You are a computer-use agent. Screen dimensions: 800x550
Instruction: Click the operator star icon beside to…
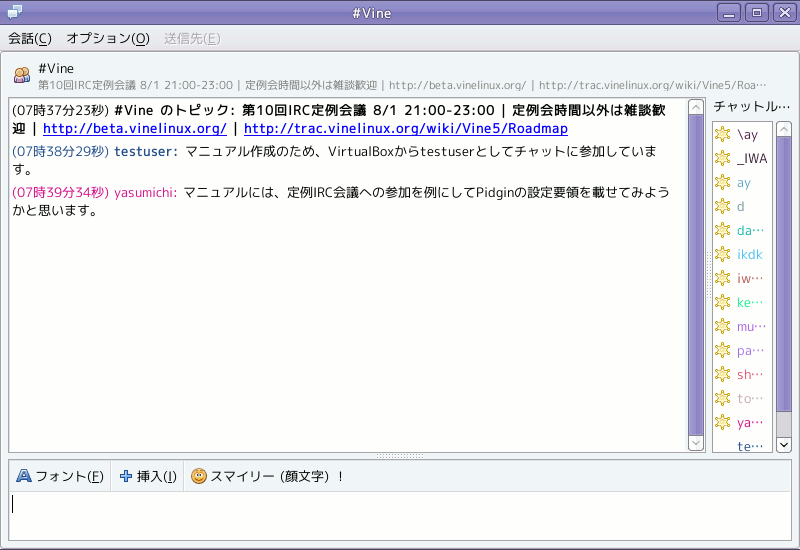coord(722,398)
